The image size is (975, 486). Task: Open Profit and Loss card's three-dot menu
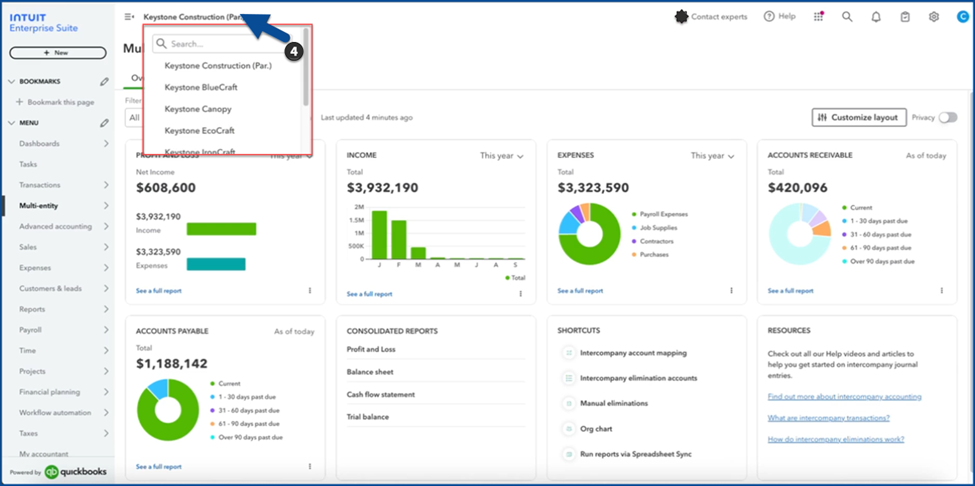310,290
